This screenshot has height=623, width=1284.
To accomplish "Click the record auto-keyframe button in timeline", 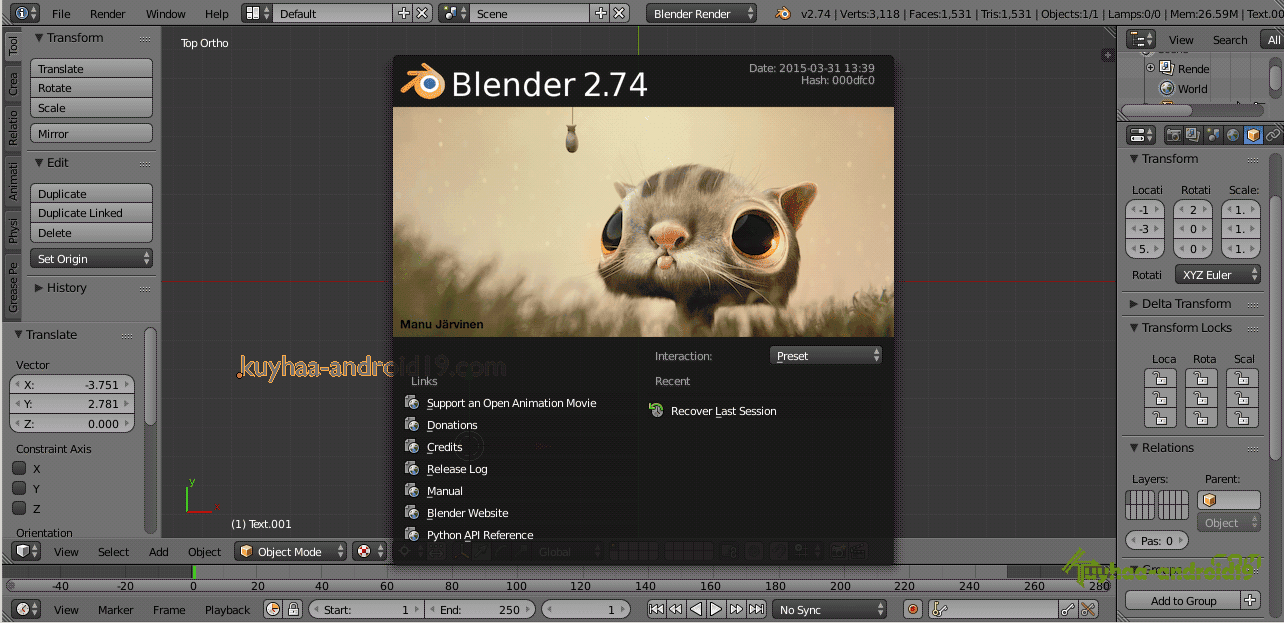I will point(913,609).
